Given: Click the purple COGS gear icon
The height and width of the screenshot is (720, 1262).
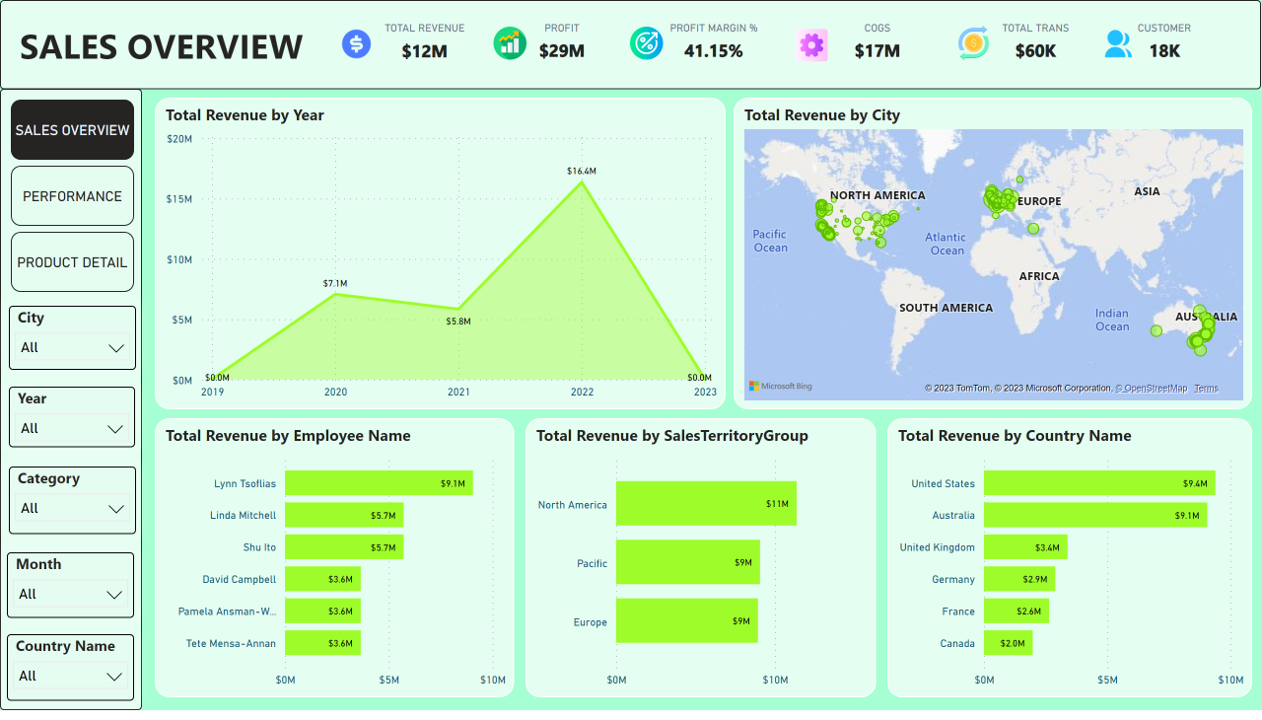Looking at the screenshot, I should click(x=812, y=44).
